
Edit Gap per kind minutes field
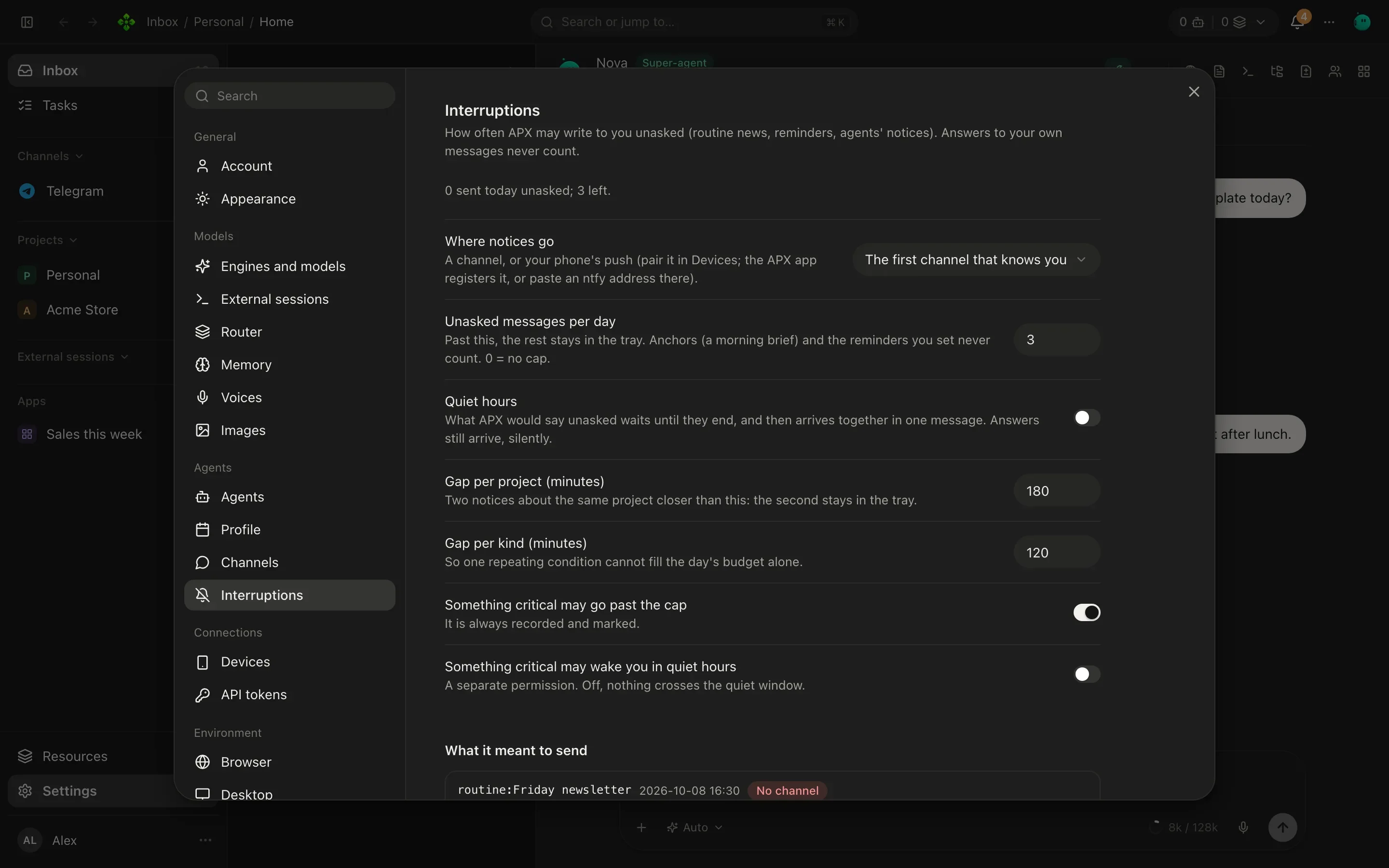[1057, 552]
